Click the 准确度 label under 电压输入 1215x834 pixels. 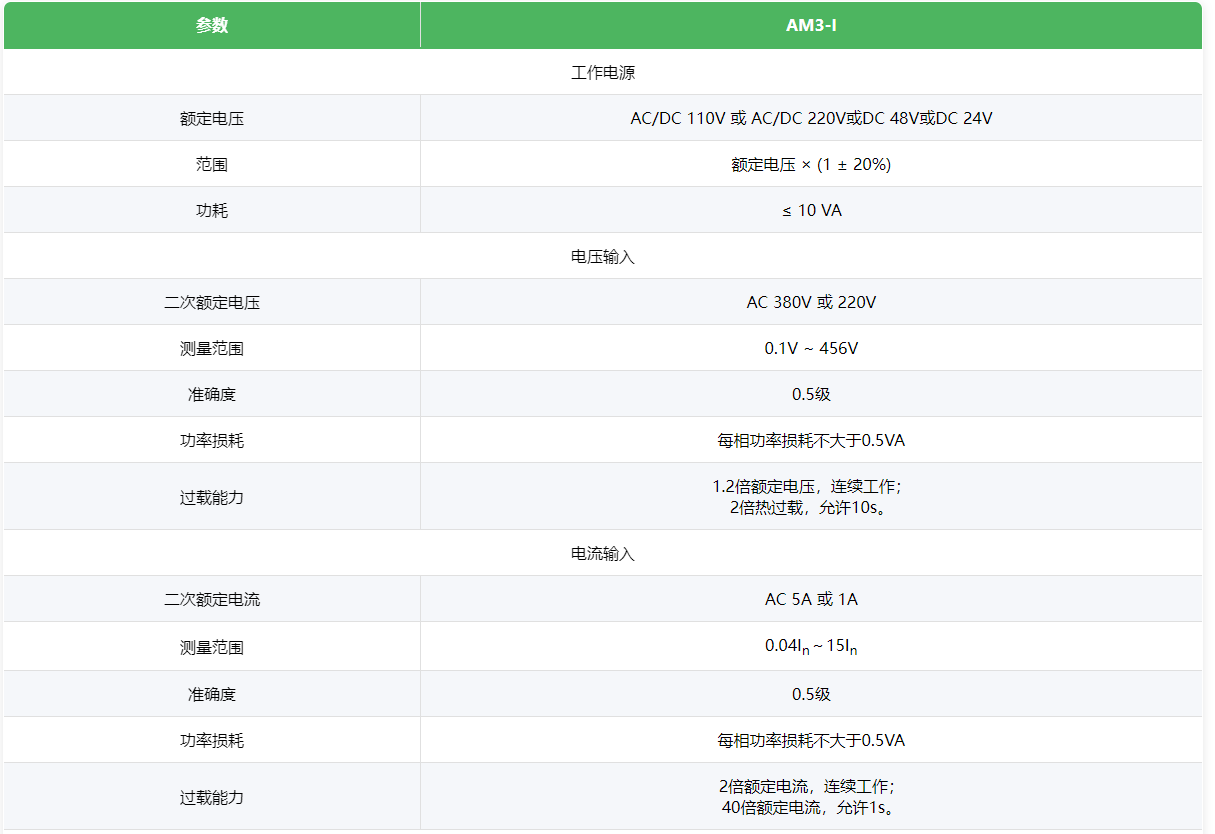point(212,394)
